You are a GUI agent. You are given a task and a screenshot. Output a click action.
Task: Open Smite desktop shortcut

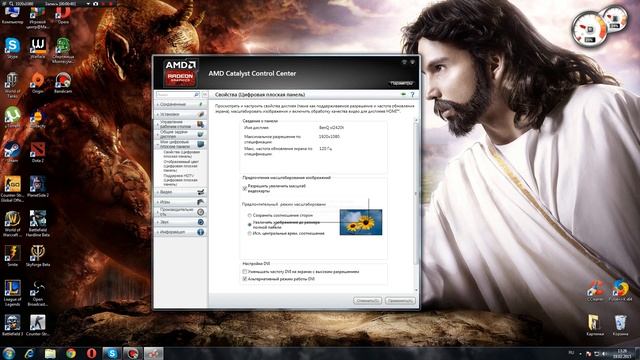[x=12, y=256]
